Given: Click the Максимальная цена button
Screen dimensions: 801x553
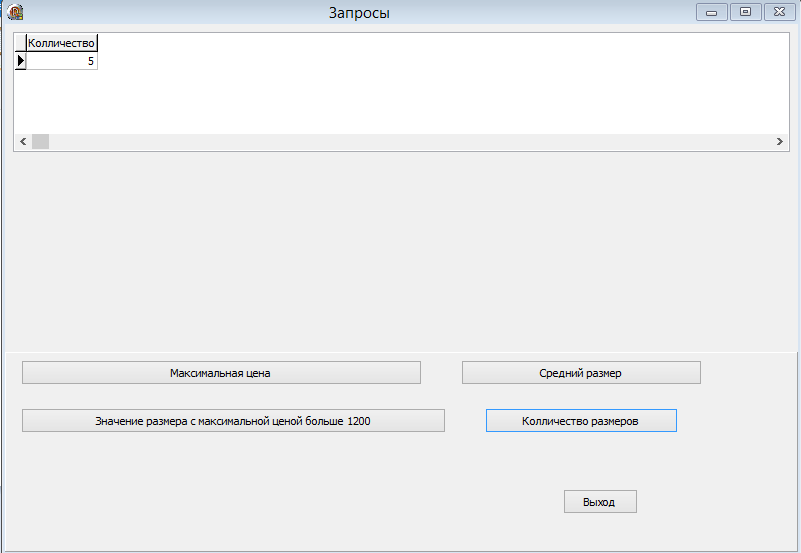Looking at the screenshot, I should 221,373.
